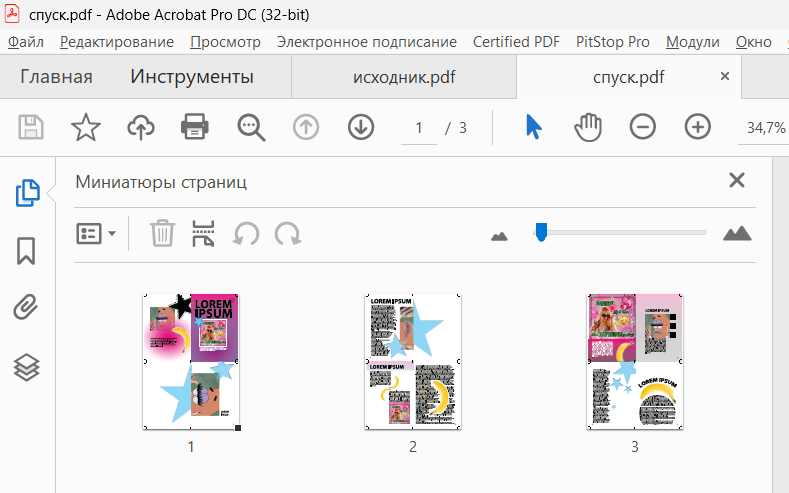This screenshot has width=789, height=493.
Task: Close the Миниатюры страниц panel
Action: click(x=737, y=180)
